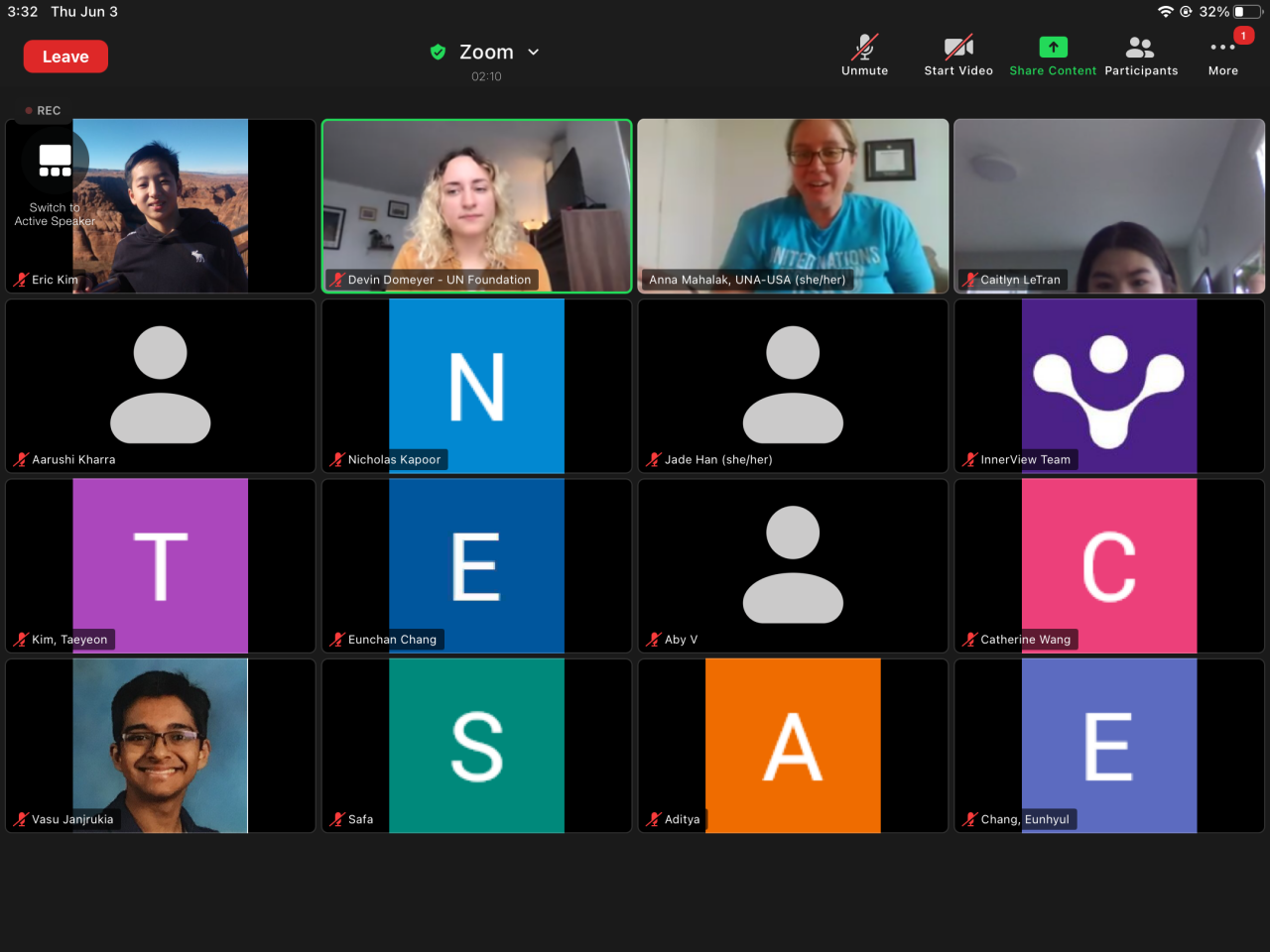Tap muted mic icon beside Caitlyn LeTran
This screenshot has height=952, width=1270.
point(970,280)
